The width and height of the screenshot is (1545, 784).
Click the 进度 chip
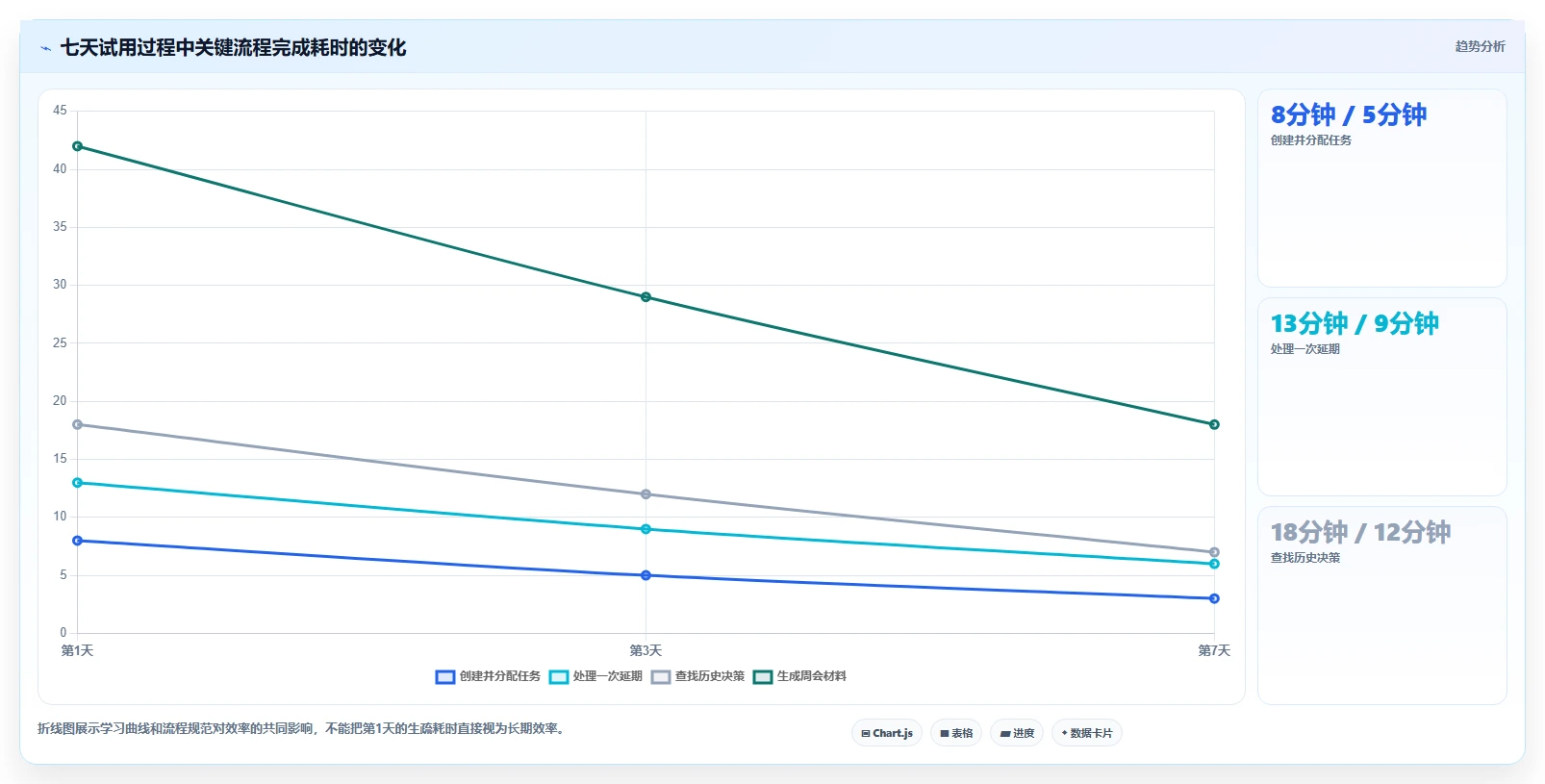pyautogui.click(x=1017, y=733)
